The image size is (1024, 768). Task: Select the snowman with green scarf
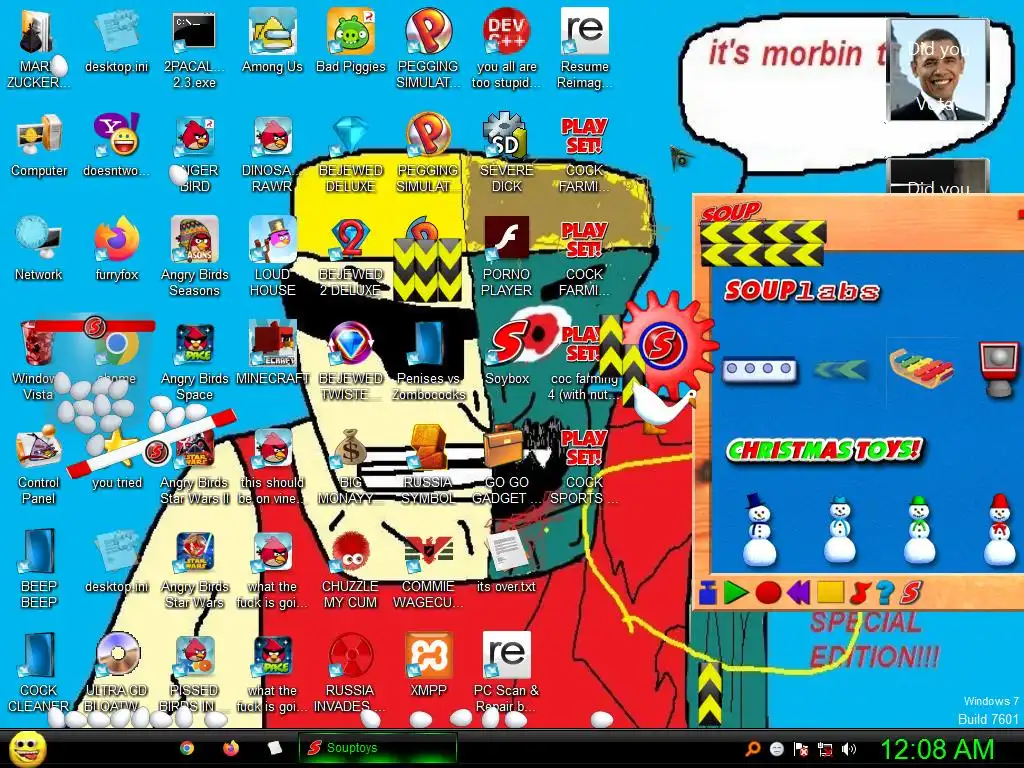(920, 529)
